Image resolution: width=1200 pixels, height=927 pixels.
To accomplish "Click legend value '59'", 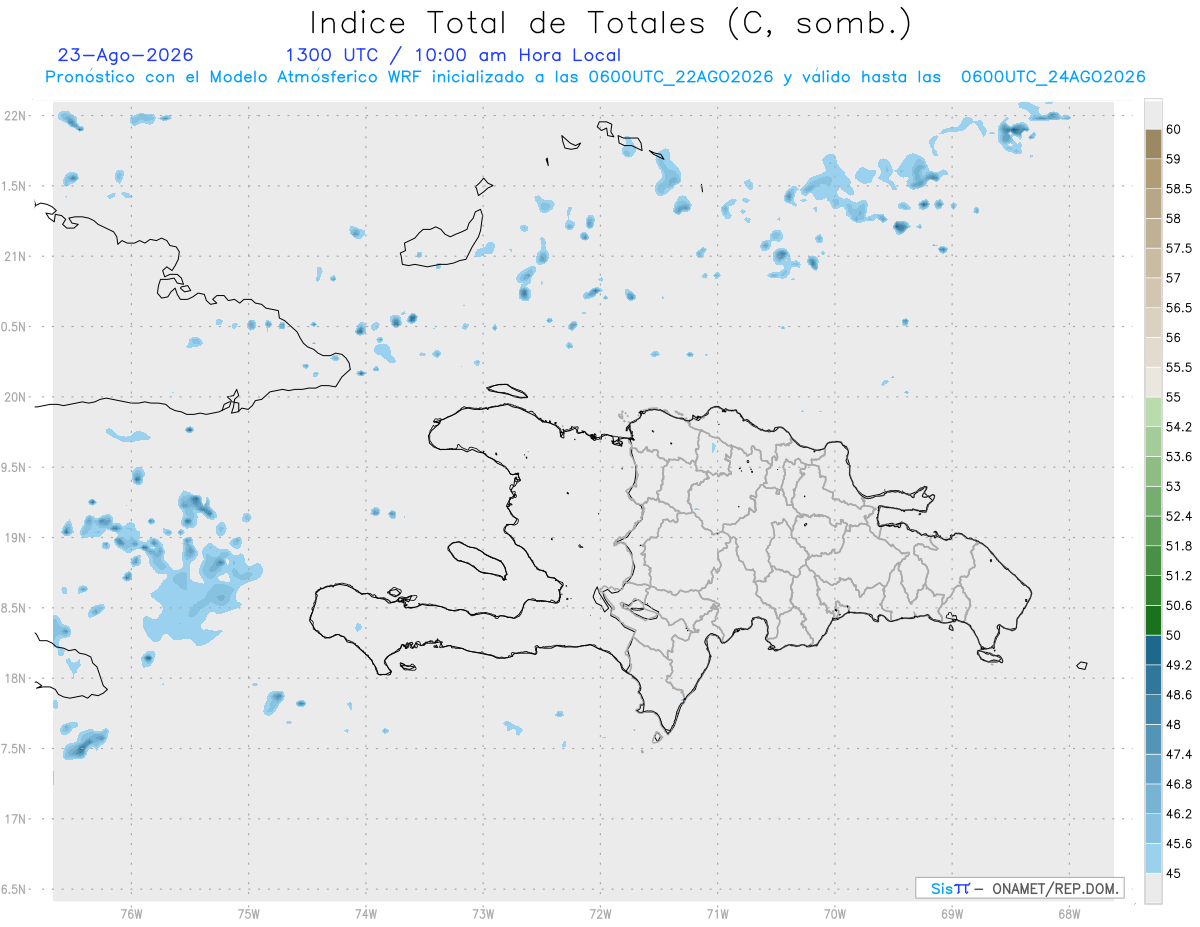I will pyautogui.click(x=1173, y=159).
